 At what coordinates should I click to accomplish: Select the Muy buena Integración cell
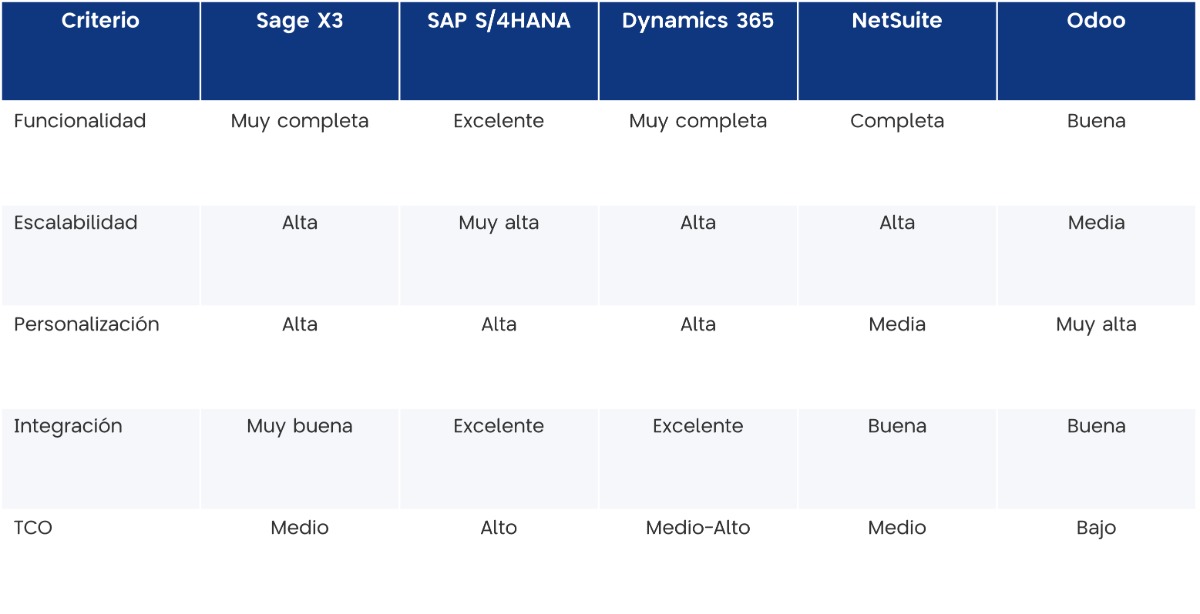point(299,426)
